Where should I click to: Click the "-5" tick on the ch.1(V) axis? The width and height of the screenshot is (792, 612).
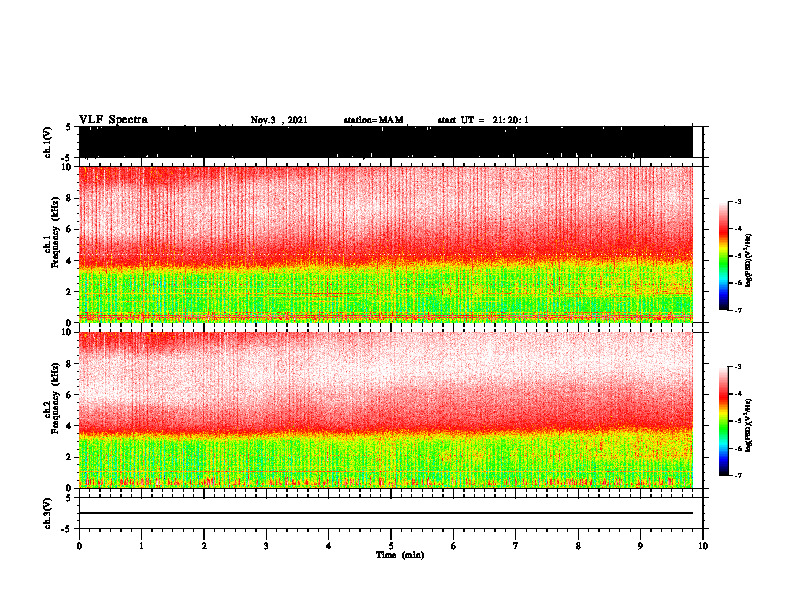point(67,158)
